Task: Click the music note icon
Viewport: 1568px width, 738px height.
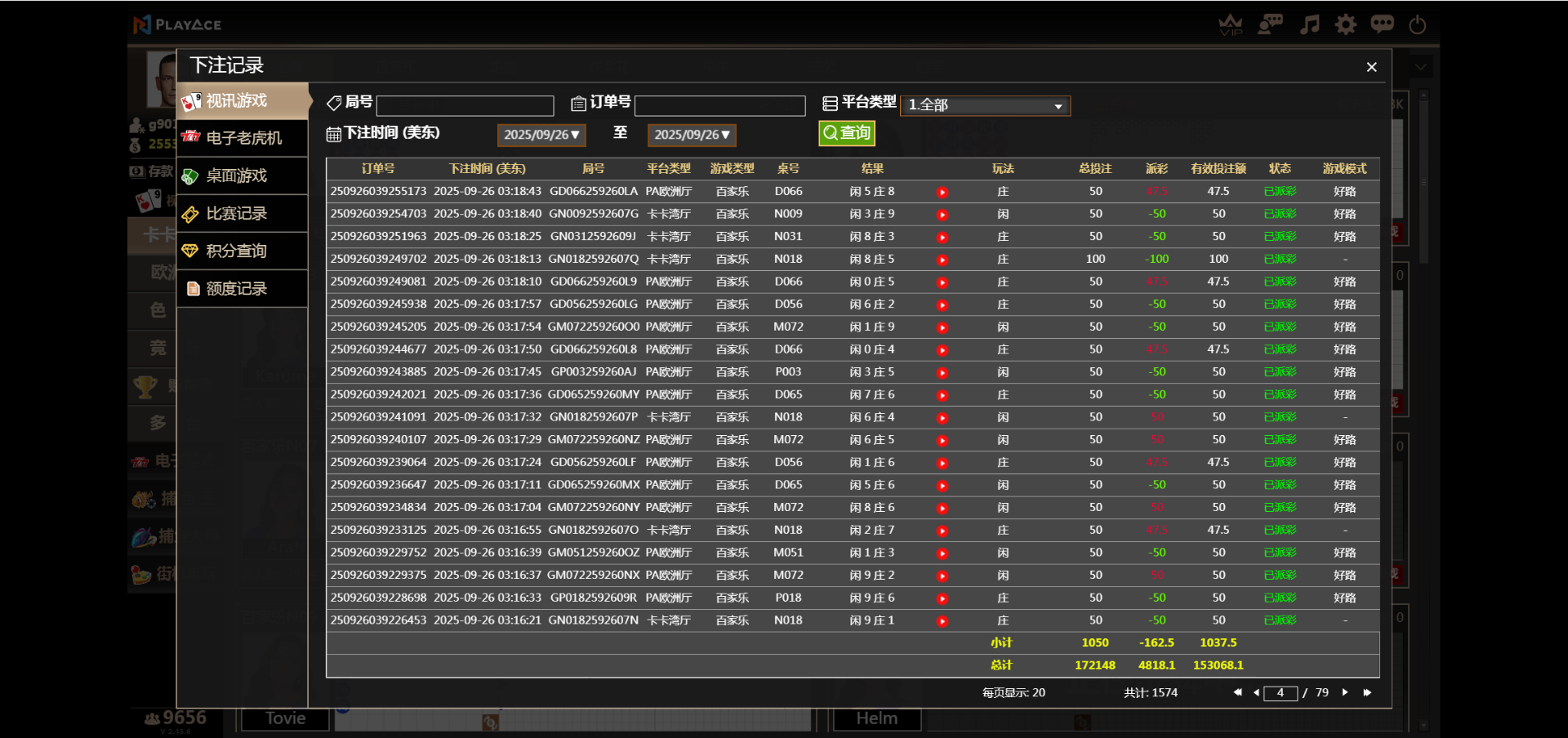Action: (x=1309, y=24)
